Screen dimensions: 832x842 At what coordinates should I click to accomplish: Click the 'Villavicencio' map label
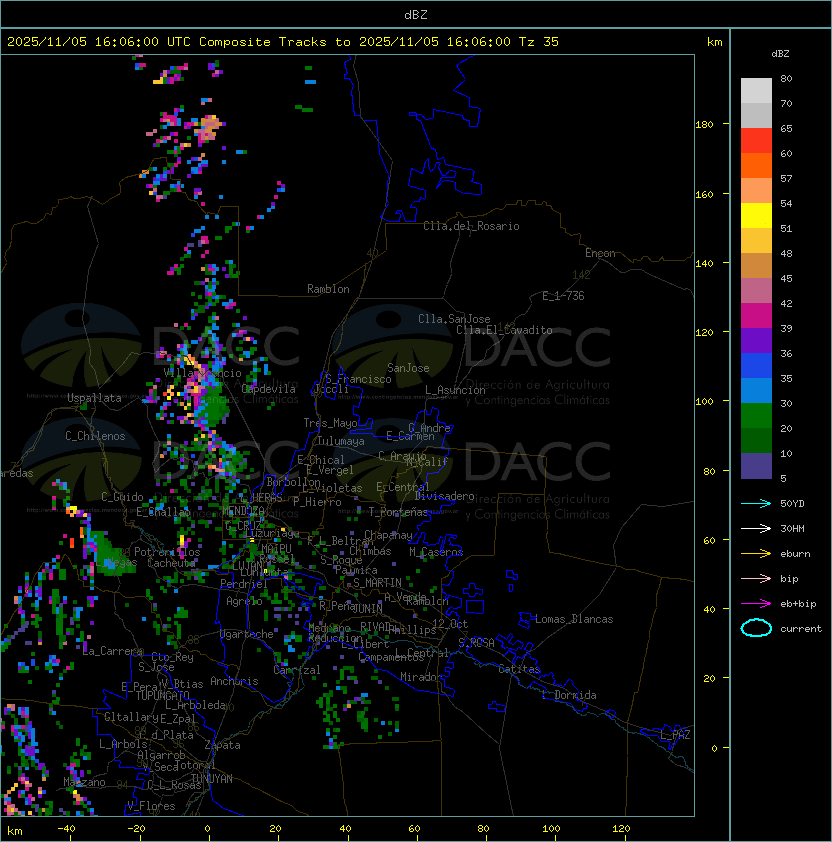202,373
